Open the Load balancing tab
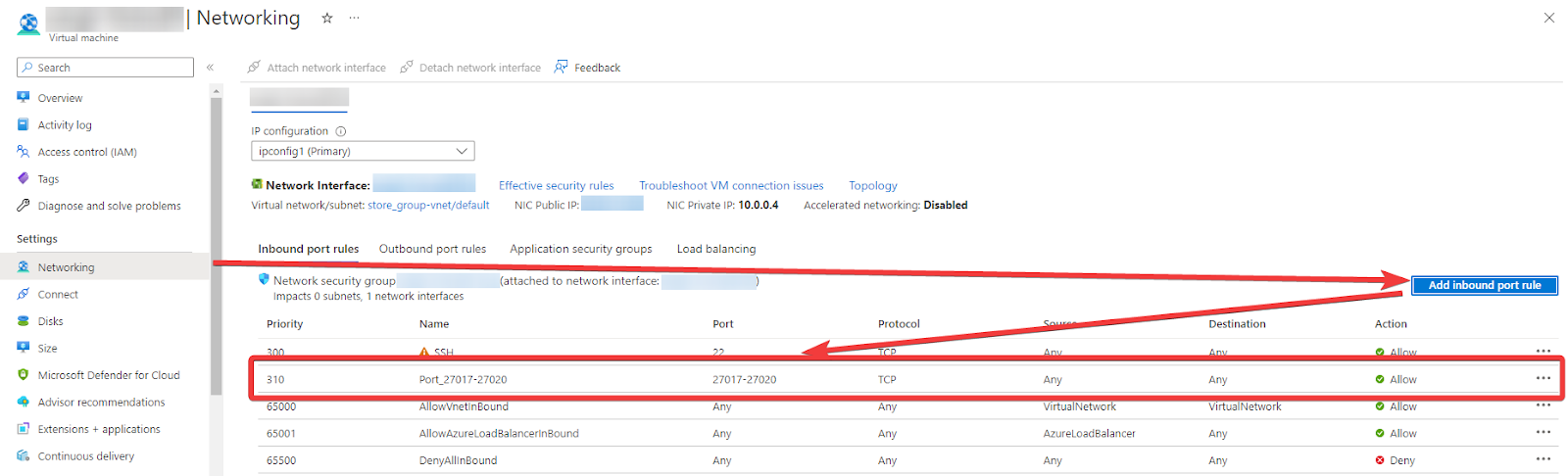Screen dimensions: 1568x476 [x=716, y=249]
